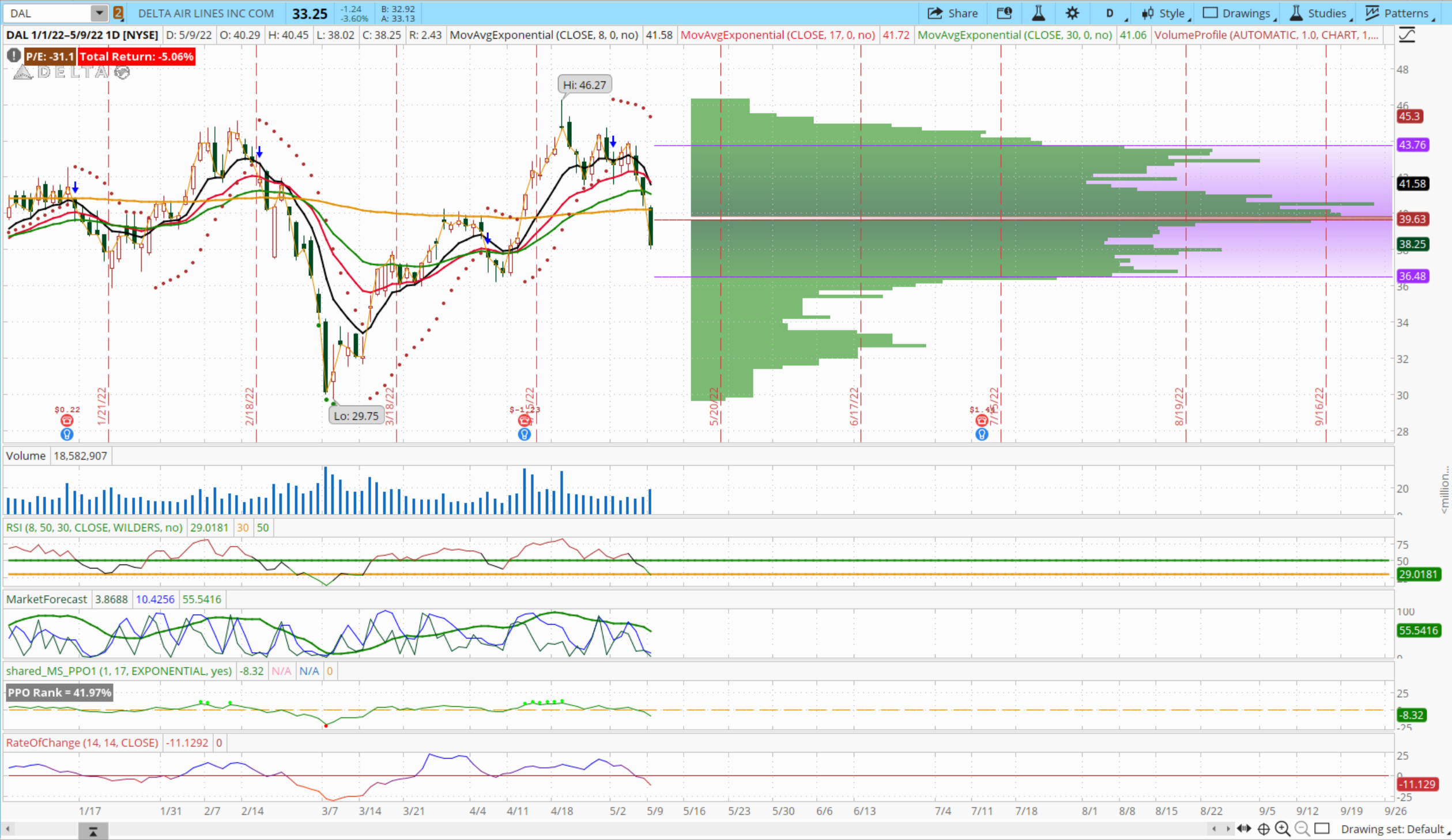Click the alert warning icon beside P/E
Screen dimensions: 1452x840
[x=13, y=56]
